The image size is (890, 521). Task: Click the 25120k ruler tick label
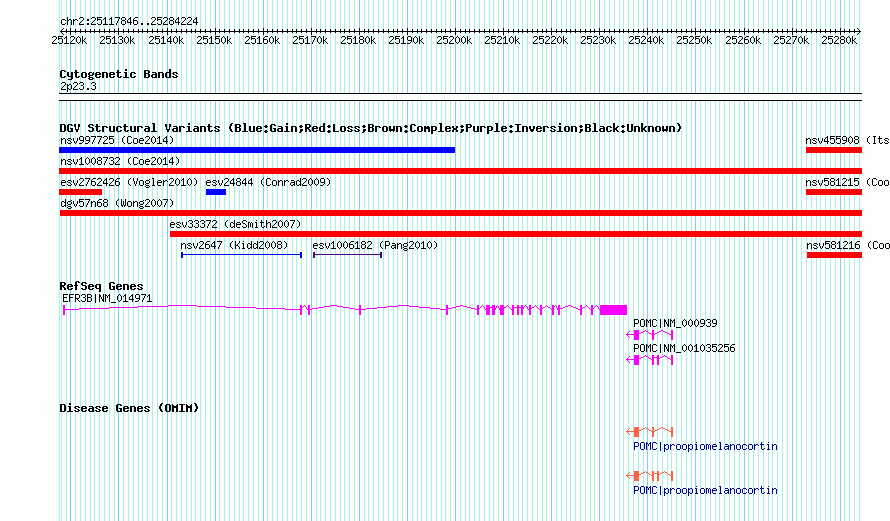[69, 40]
